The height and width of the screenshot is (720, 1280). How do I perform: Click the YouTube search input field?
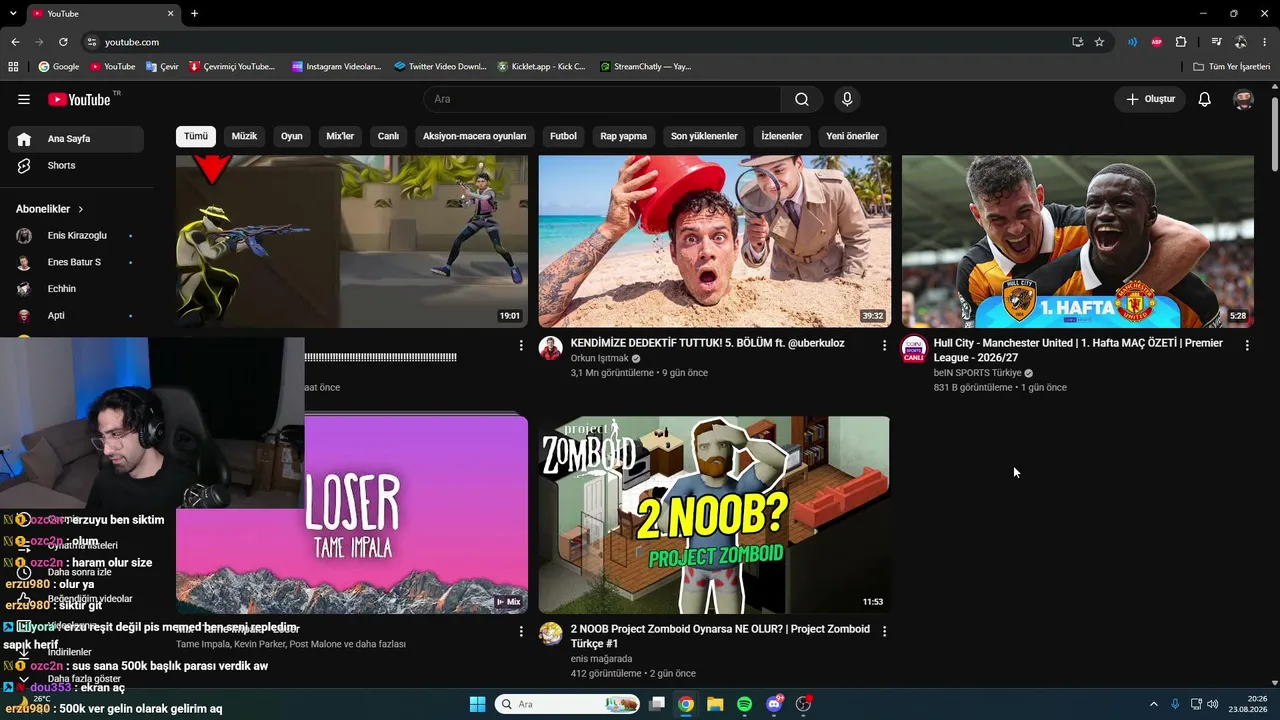pyautogui.click(x=602, y=99)
